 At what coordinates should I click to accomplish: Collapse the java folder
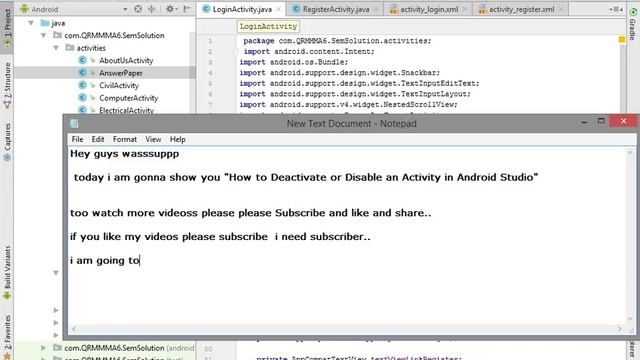pos(31,23)
